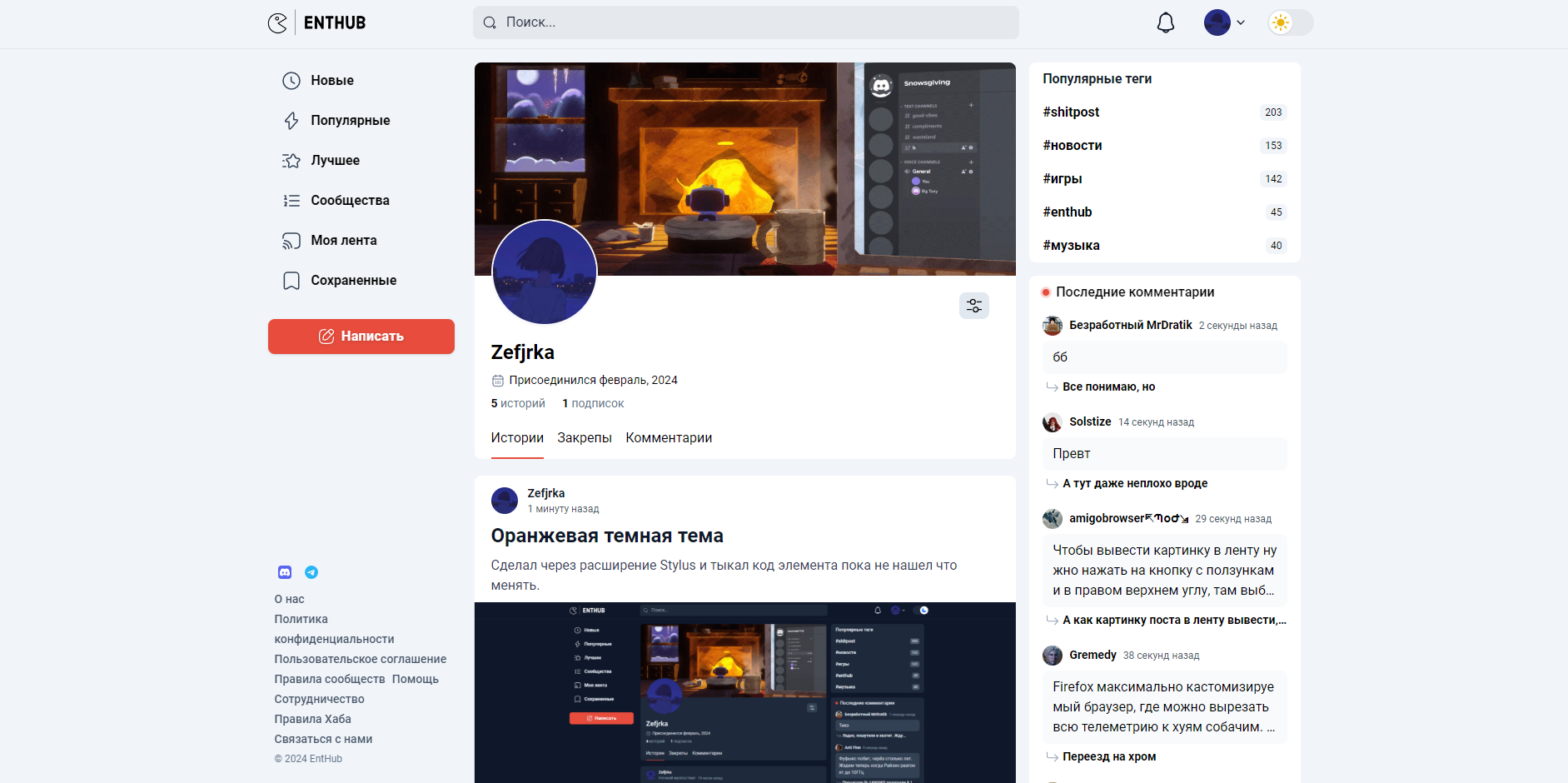Open the Discord social icon
This screenshot has width=1568, height=783.
pos(285,572)
